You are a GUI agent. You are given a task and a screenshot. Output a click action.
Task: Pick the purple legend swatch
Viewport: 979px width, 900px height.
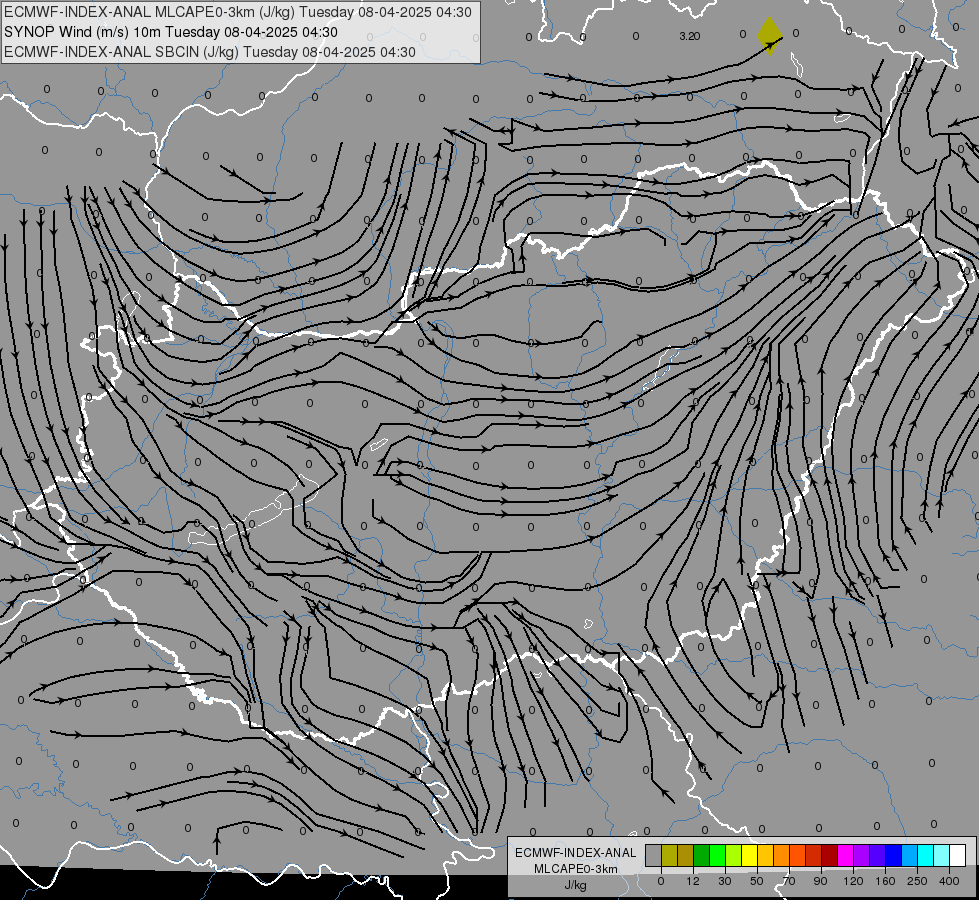pyautogui.click(x=862, y=855)
